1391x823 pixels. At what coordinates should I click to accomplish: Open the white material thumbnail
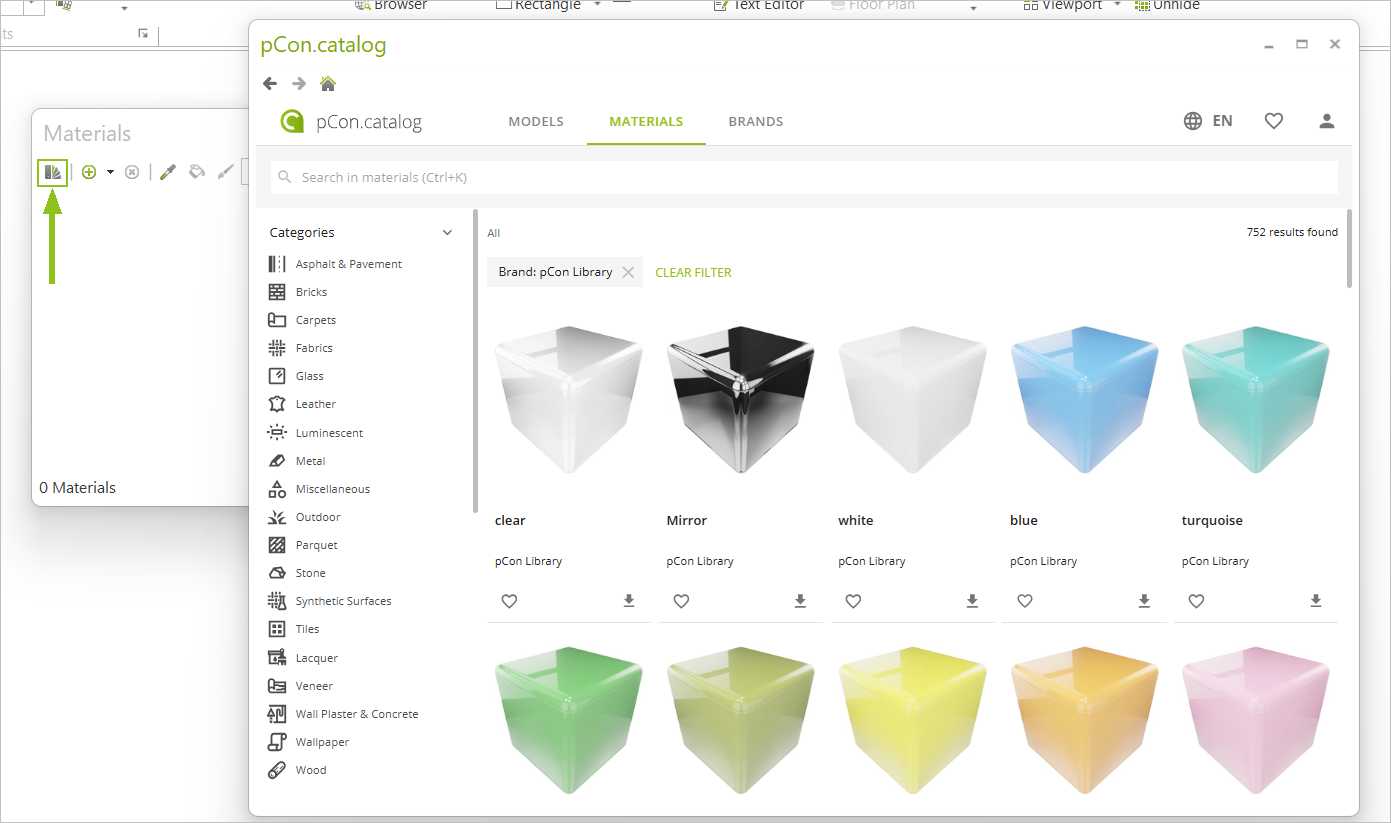[913, 399]
